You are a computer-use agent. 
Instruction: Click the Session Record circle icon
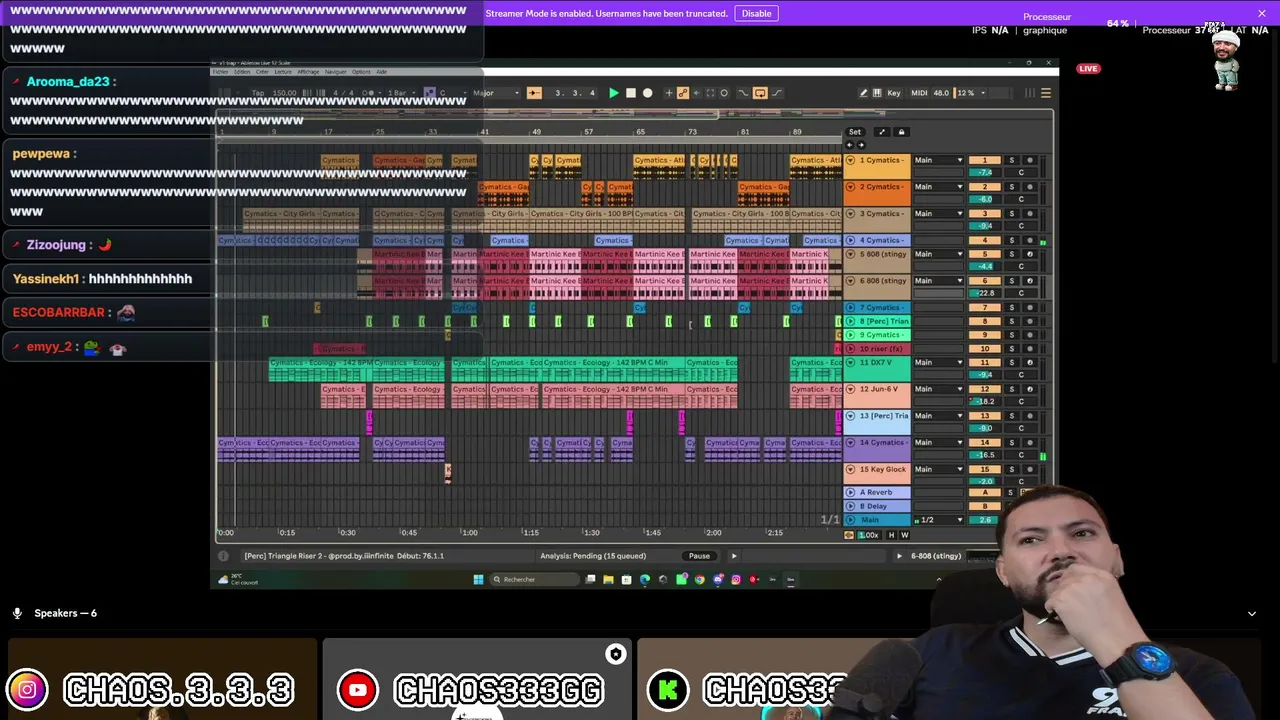[x=724, y=93]
